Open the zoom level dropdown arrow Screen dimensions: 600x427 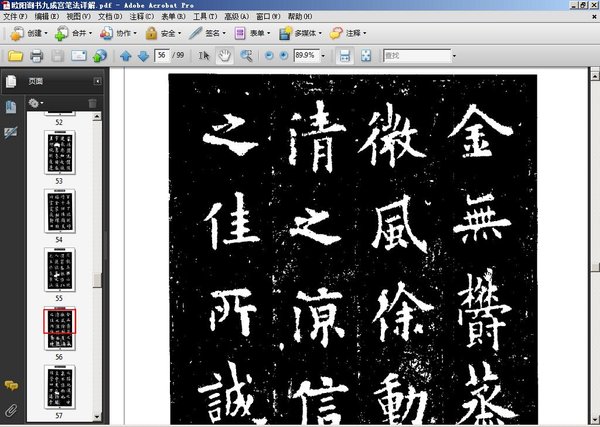click(x=323, y=56)
